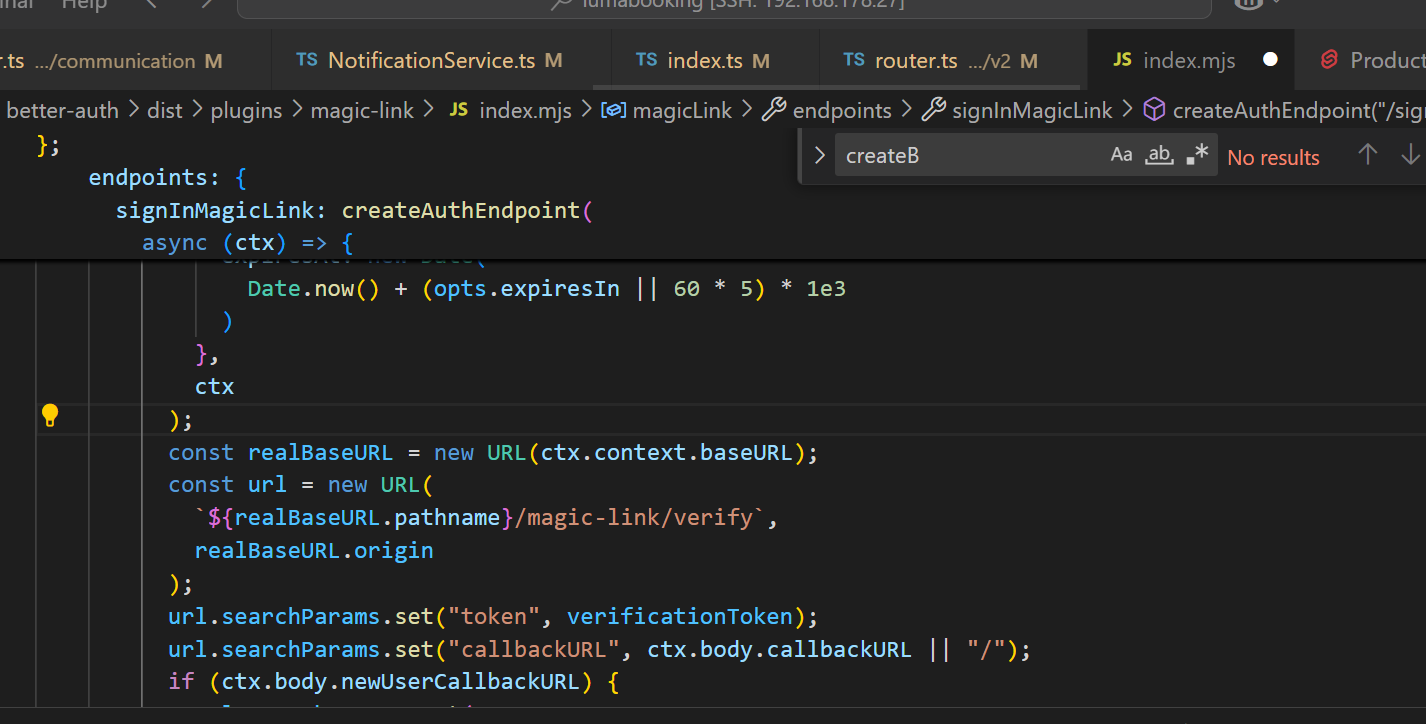Click the unsaved dot on index.mjs tab
This screenshot has height=724, width=1426.
[x=1270, y=60]
